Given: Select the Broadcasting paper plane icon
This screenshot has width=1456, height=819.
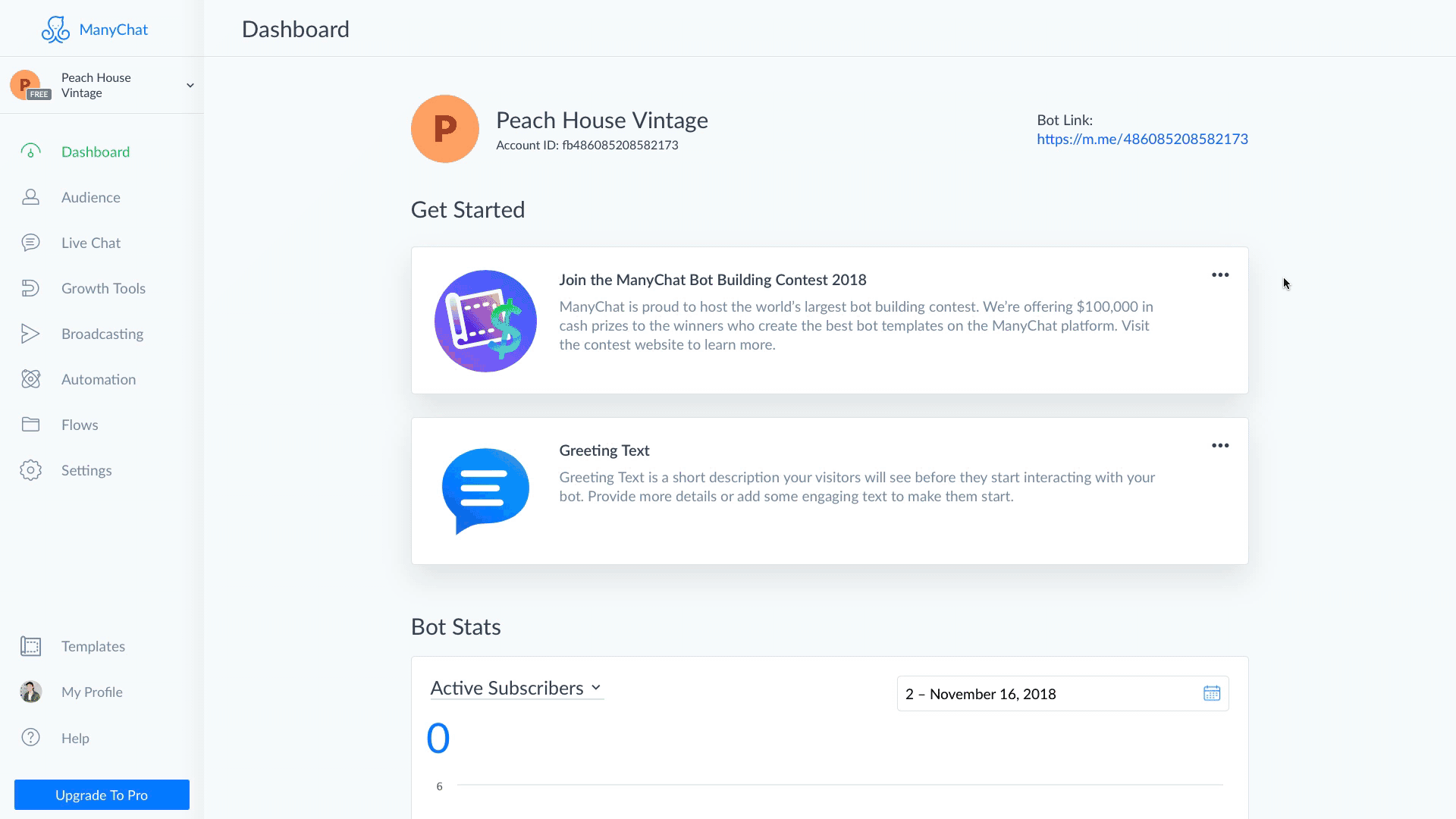Looking at the screenshot, I should (x=30, y=334).
